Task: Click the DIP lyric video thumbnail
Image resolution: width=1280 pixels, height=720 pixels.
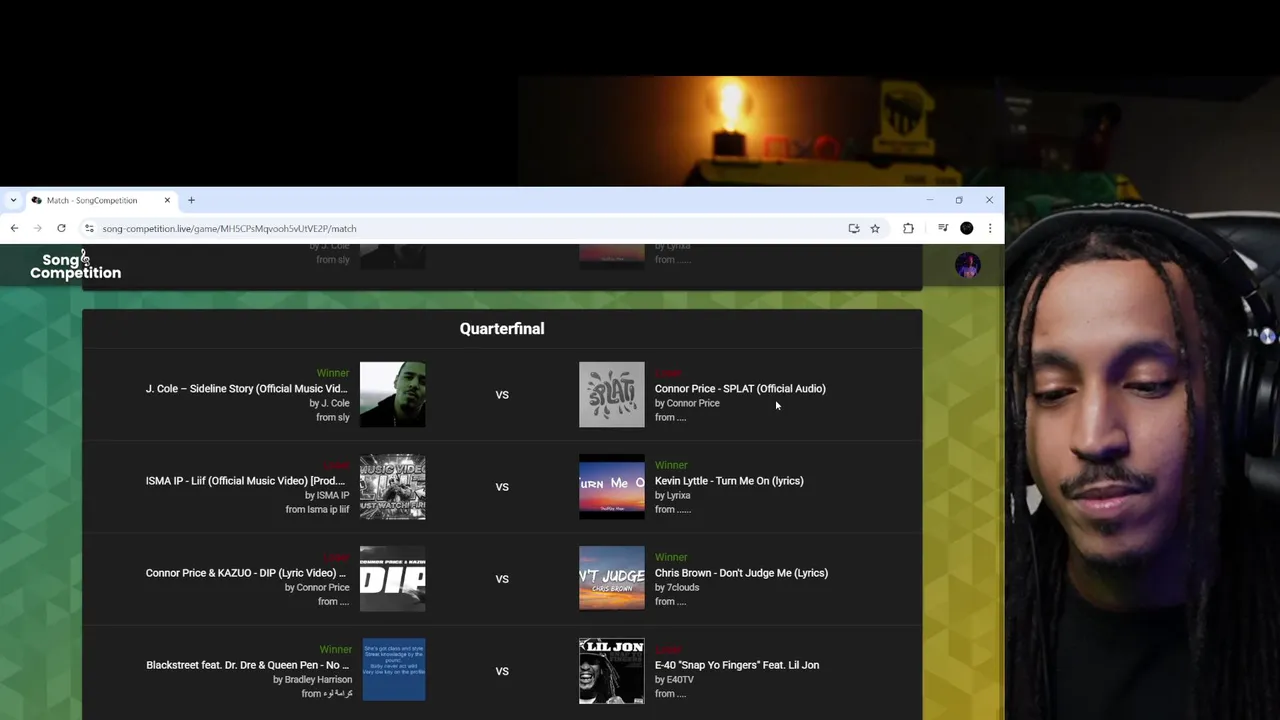Action: coord(392,579)
